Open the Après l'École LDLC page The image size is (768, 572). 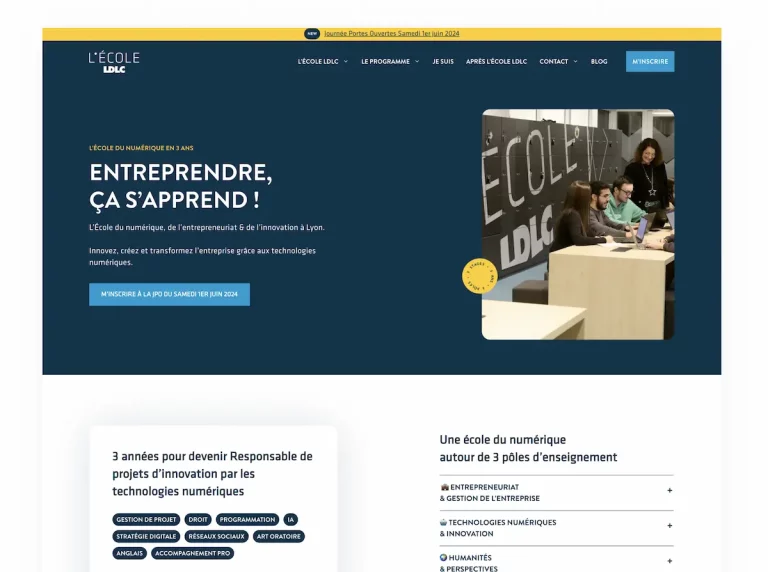click(496, 62)
